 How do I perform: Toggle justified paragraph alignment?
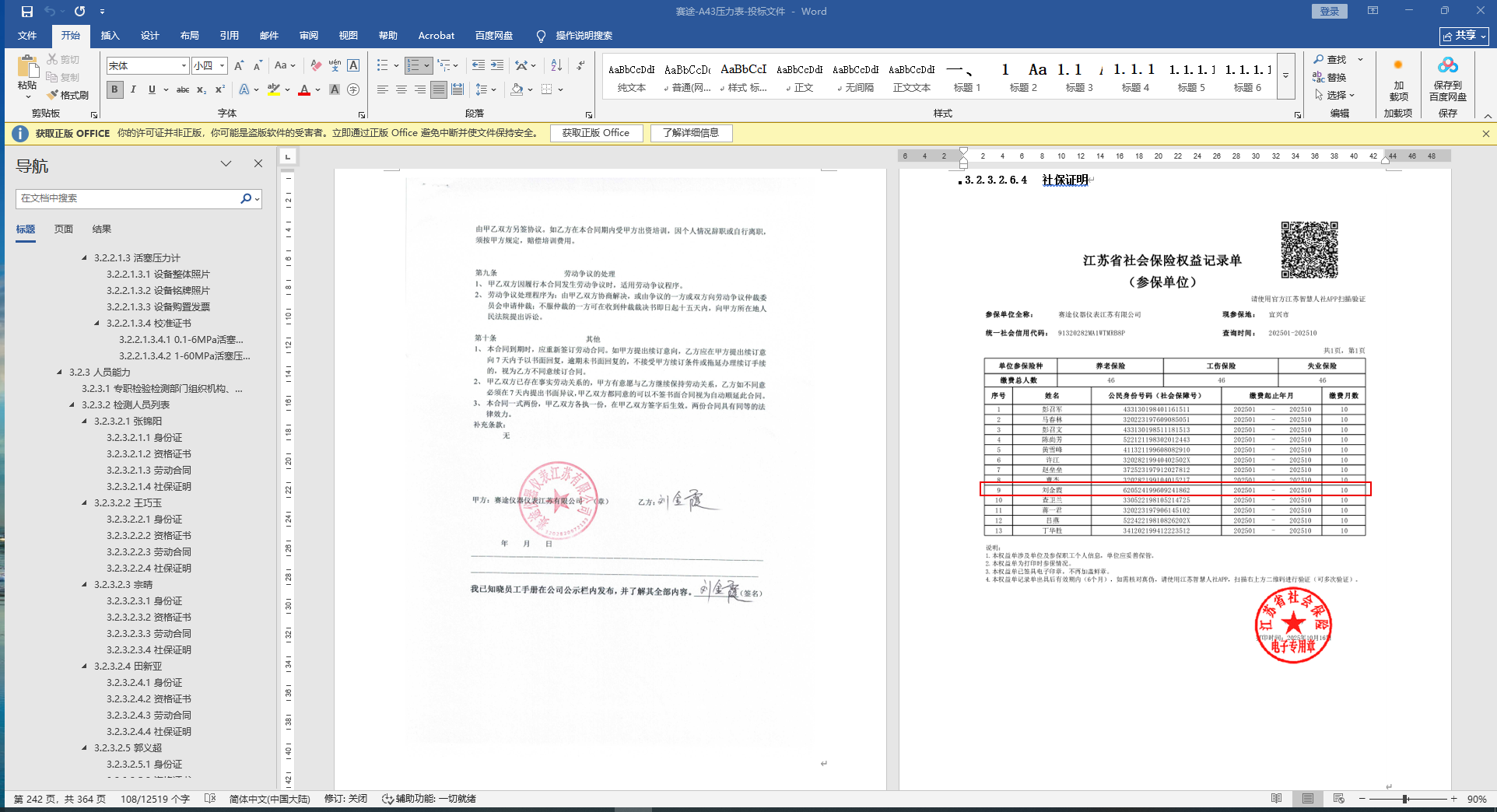point(439,90)
